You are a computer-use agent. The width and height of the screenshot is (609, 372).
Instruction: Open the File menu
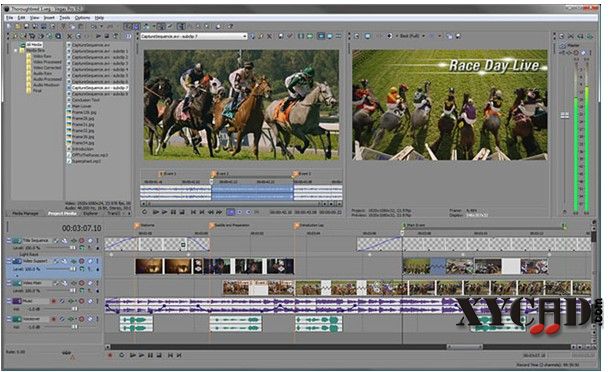[9, 17]
